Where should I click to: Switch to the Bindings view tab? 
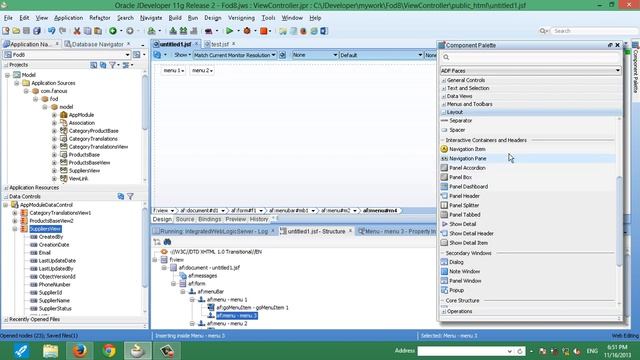pos(209,219)
